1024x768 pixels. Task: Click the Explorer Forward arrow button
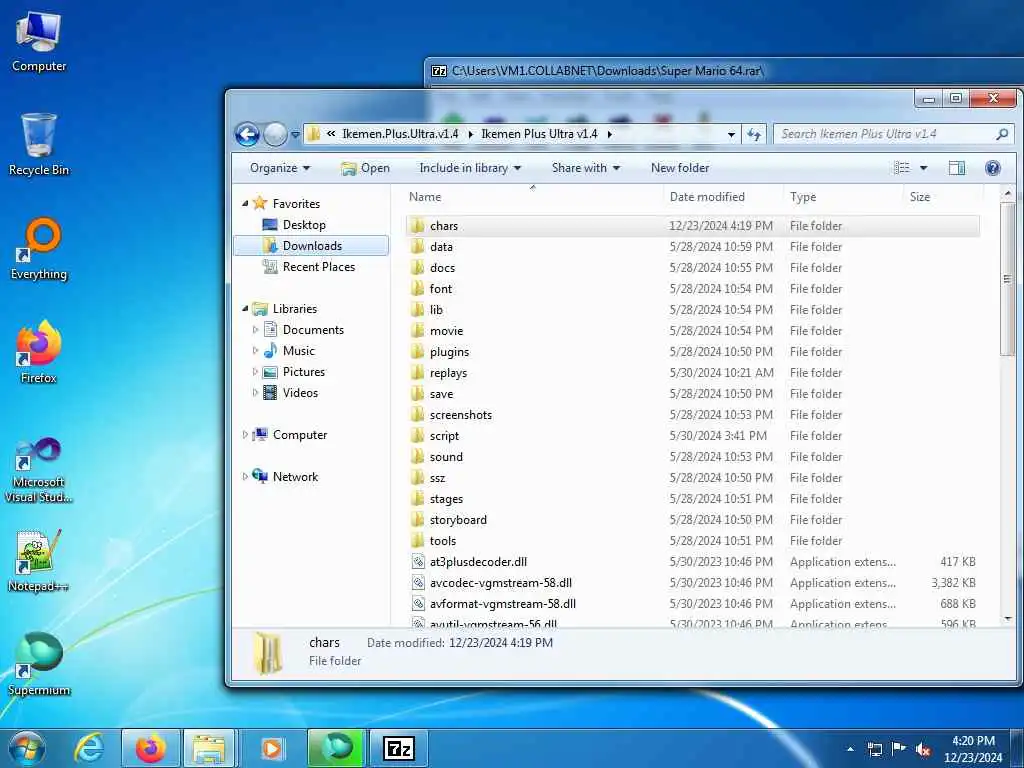point(275,135)
